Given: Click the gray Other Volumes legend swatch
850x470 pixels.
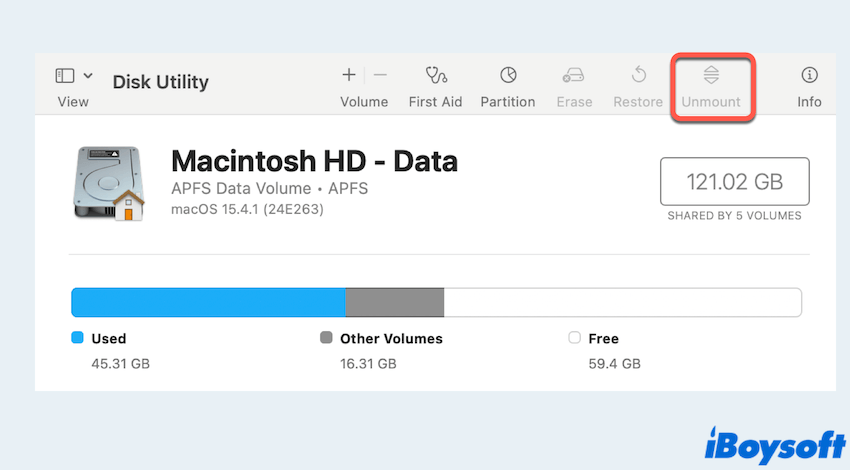Looking at the screenshot, I should tap(326, 338).
